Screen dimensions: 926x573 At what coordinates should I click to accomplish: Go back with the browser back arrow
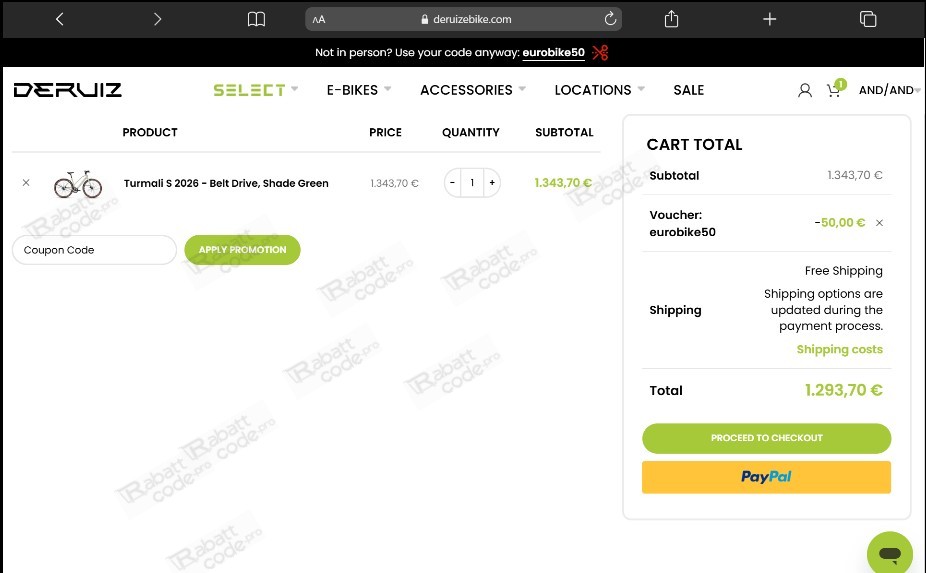(60, 19)
